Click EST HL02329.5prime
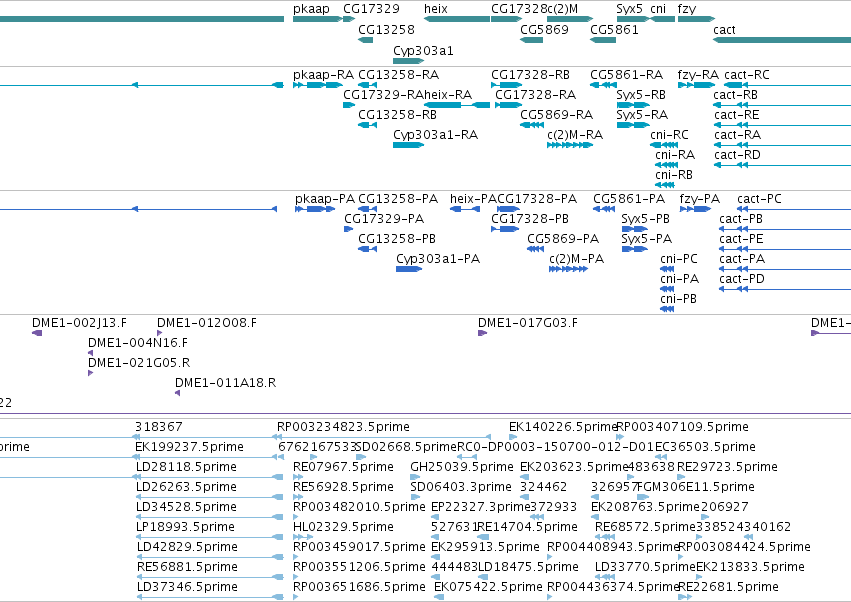 [343, 527]
